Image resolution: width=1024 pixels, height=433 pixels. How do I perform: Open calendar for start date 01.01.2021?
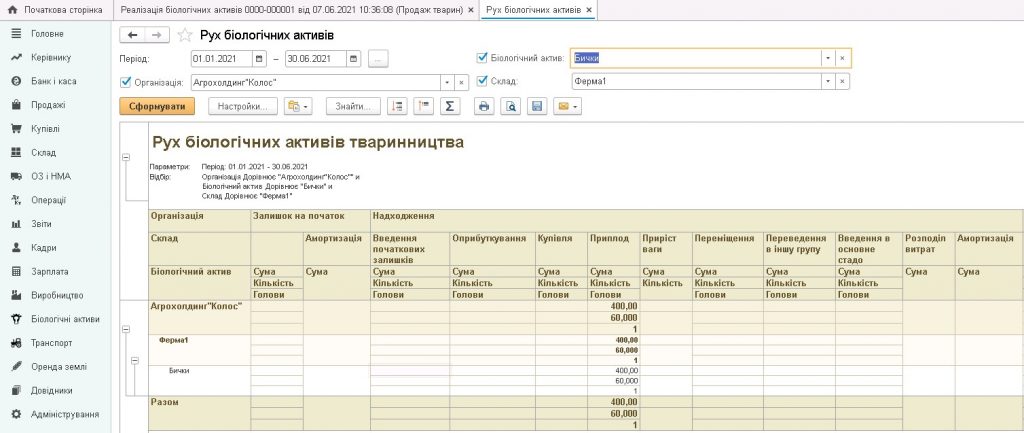pos(260,59)
